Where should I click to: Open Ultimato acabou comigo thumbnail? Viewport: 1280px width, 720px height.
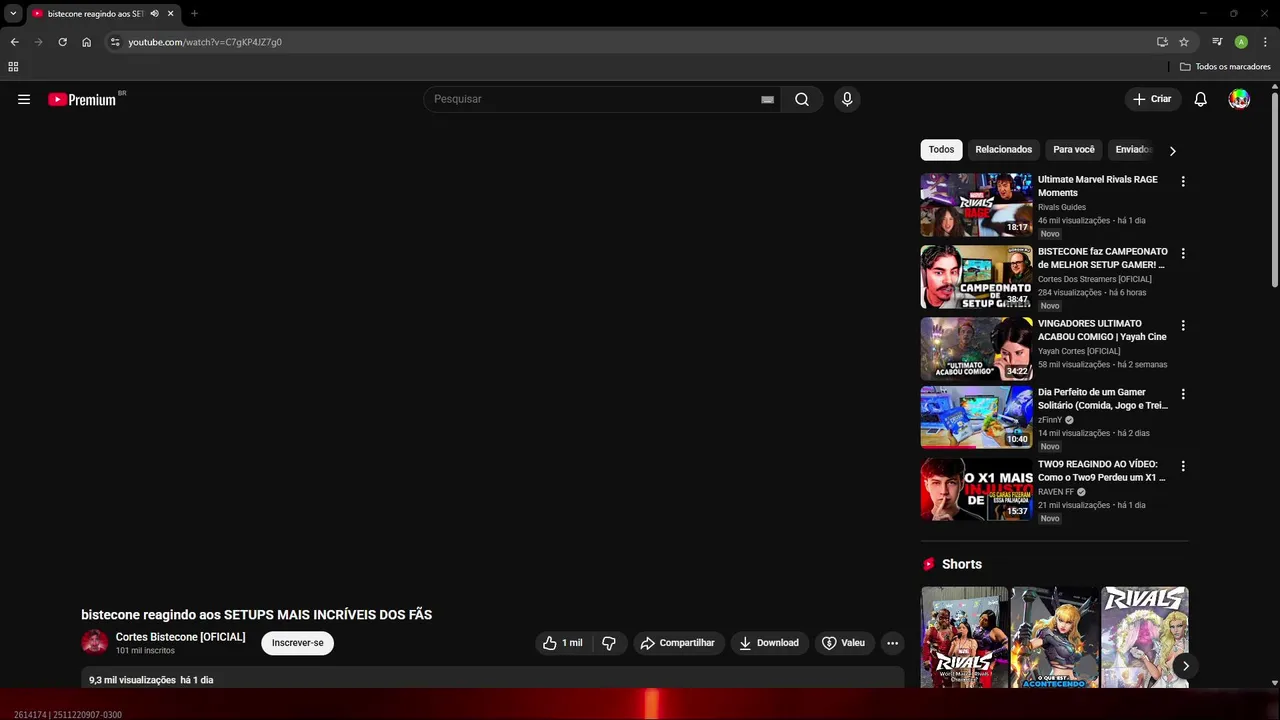click(976, 349)
